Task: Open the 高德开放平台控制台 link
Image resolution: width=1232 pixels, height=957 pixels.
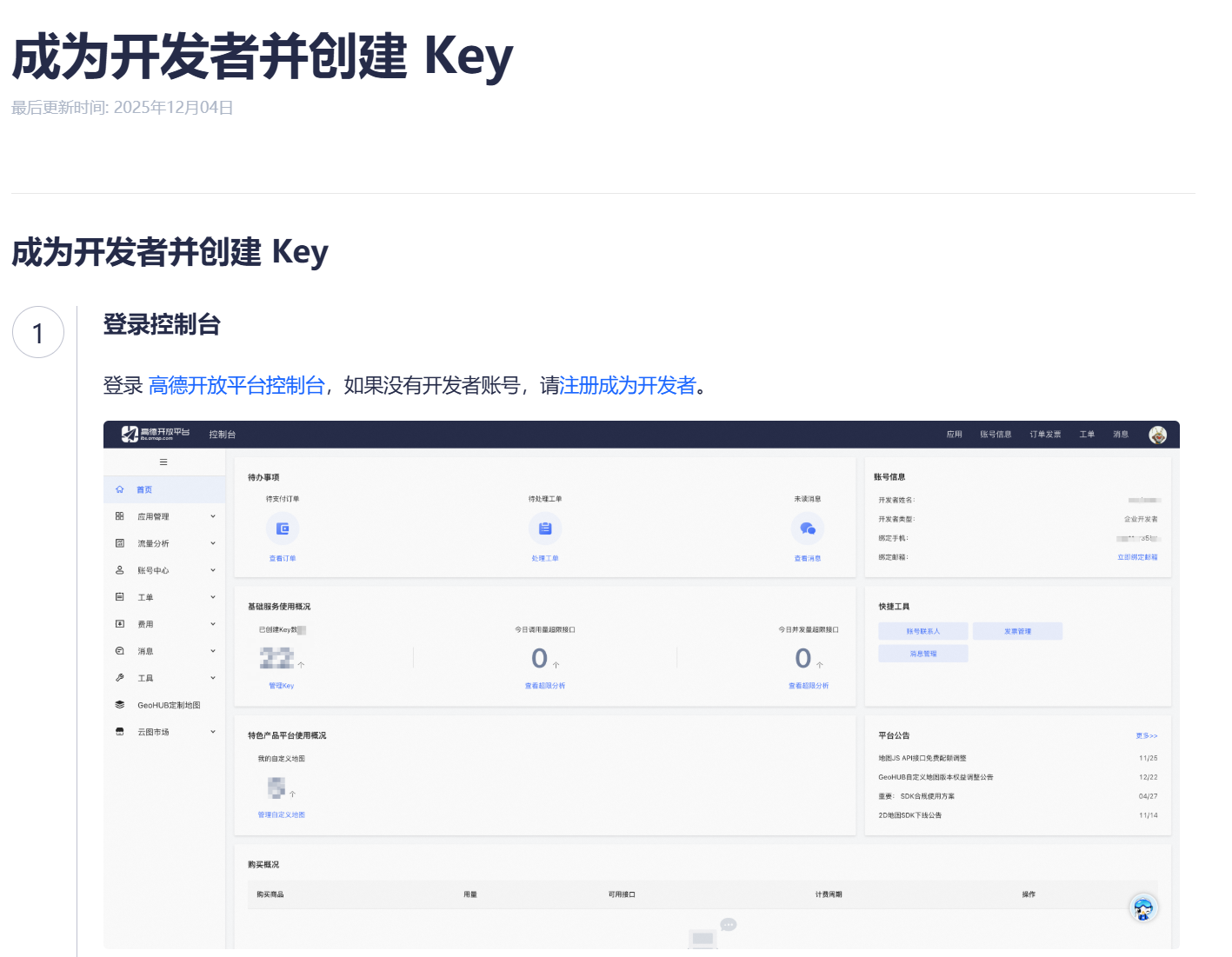Action: (x=236, y=385)
